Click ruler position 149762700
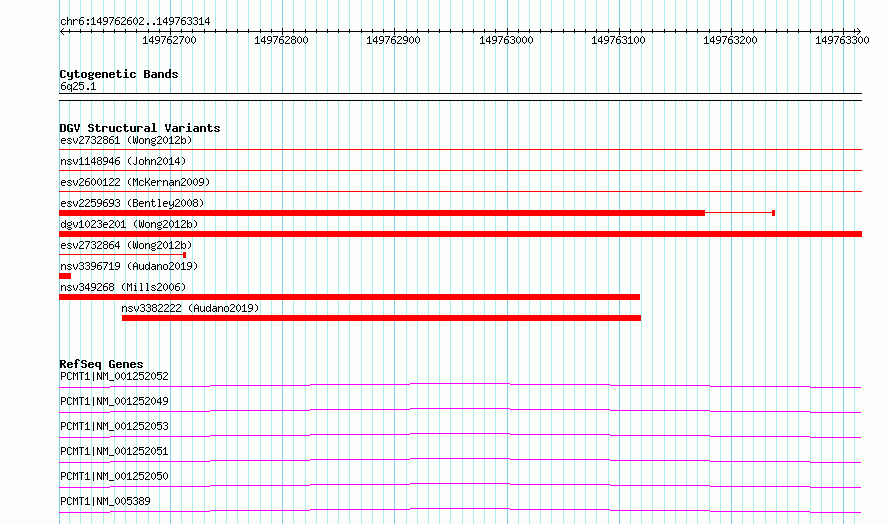 (169, 40)
